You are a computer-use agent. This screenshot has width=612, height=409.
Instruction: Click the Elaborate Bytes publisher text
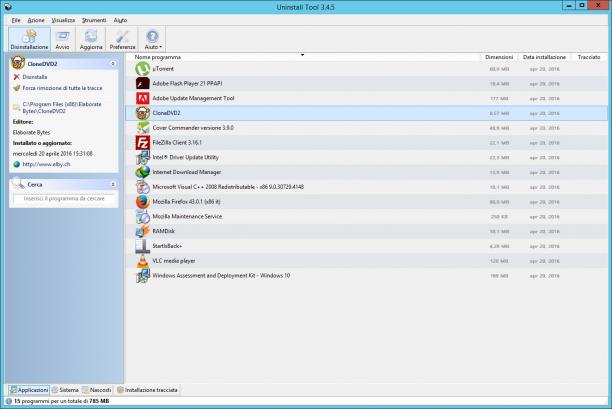[31, 133]
